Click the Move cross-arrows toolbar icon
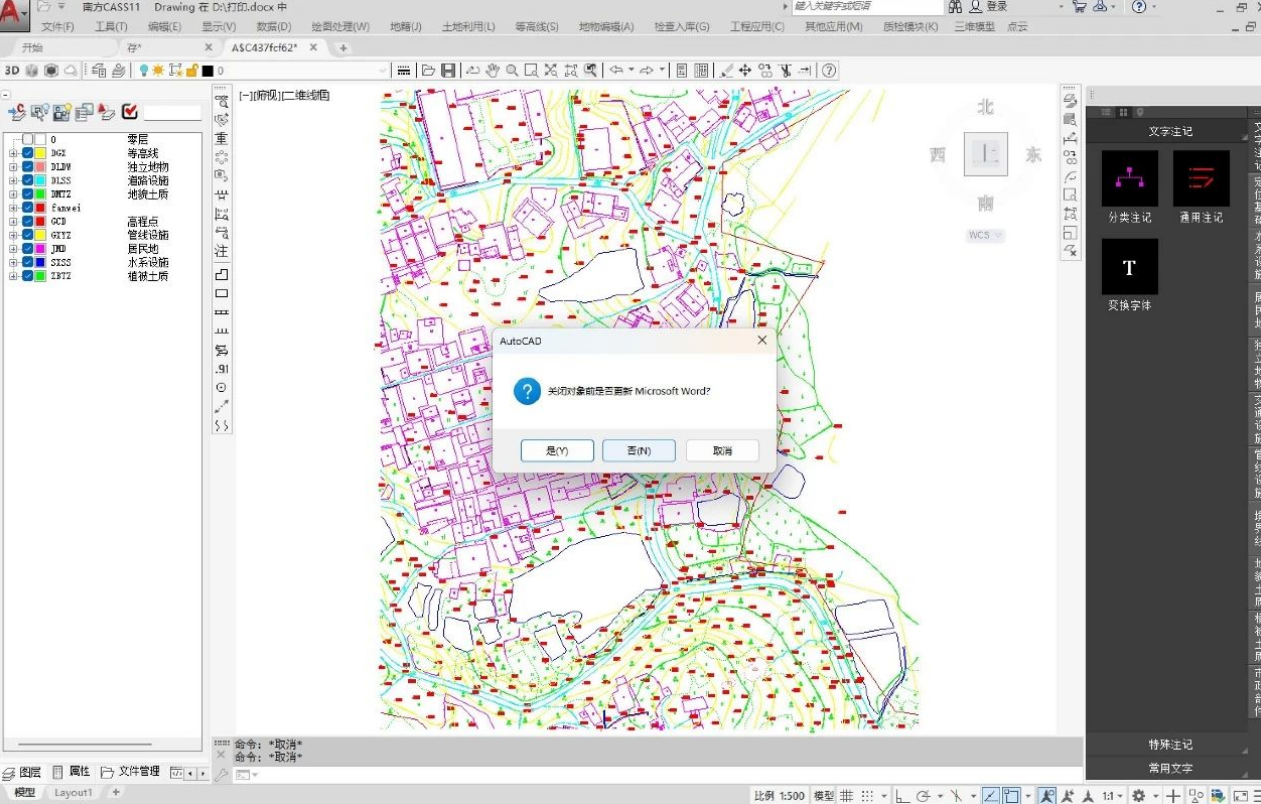 745,70
